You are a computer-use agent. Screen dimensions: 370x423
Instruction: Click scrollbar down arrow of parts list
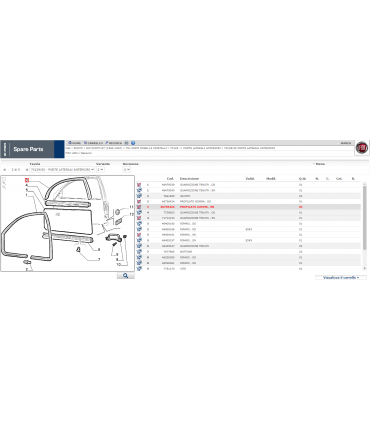pos(365,269)
